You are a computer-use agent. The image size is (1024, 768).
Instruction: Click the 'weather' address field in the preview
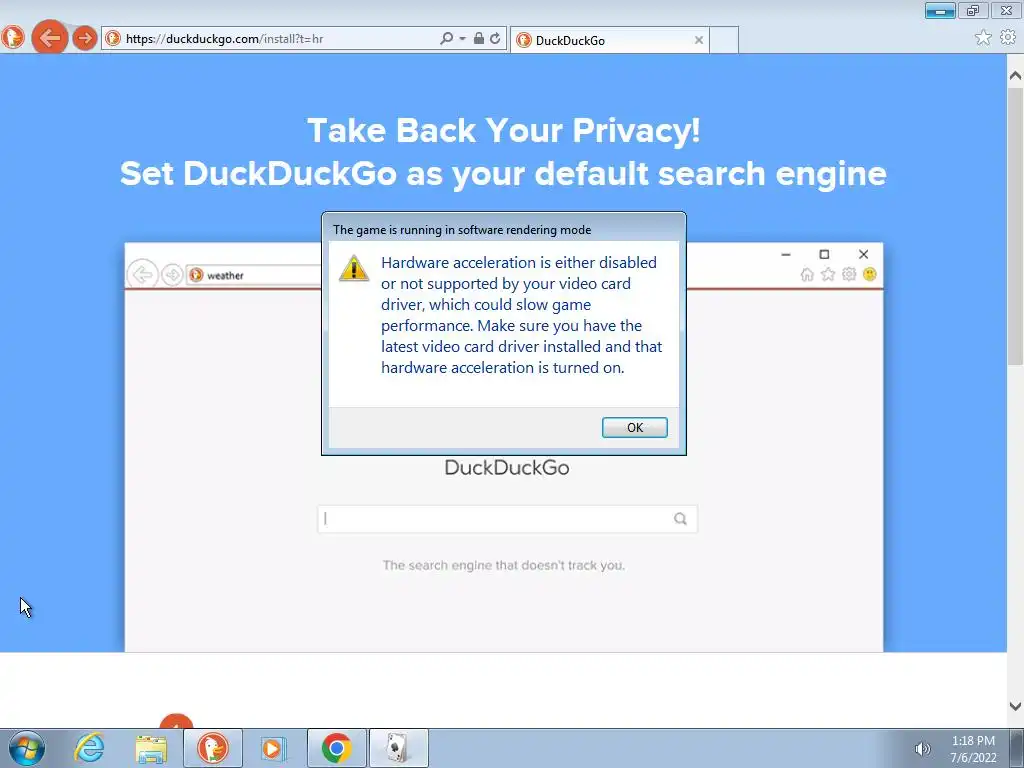pos(255,276)
